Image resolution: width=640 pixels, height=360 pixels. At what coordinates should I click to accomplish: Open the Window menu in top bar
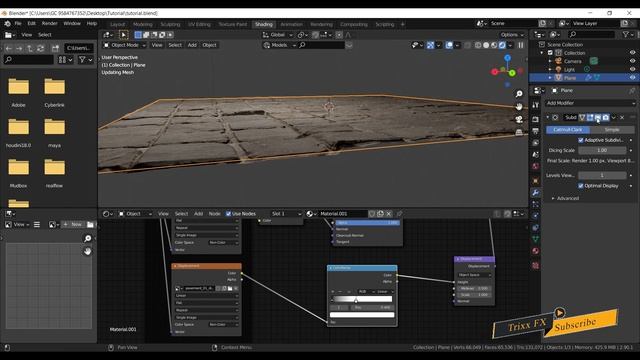tap(72, 24)
